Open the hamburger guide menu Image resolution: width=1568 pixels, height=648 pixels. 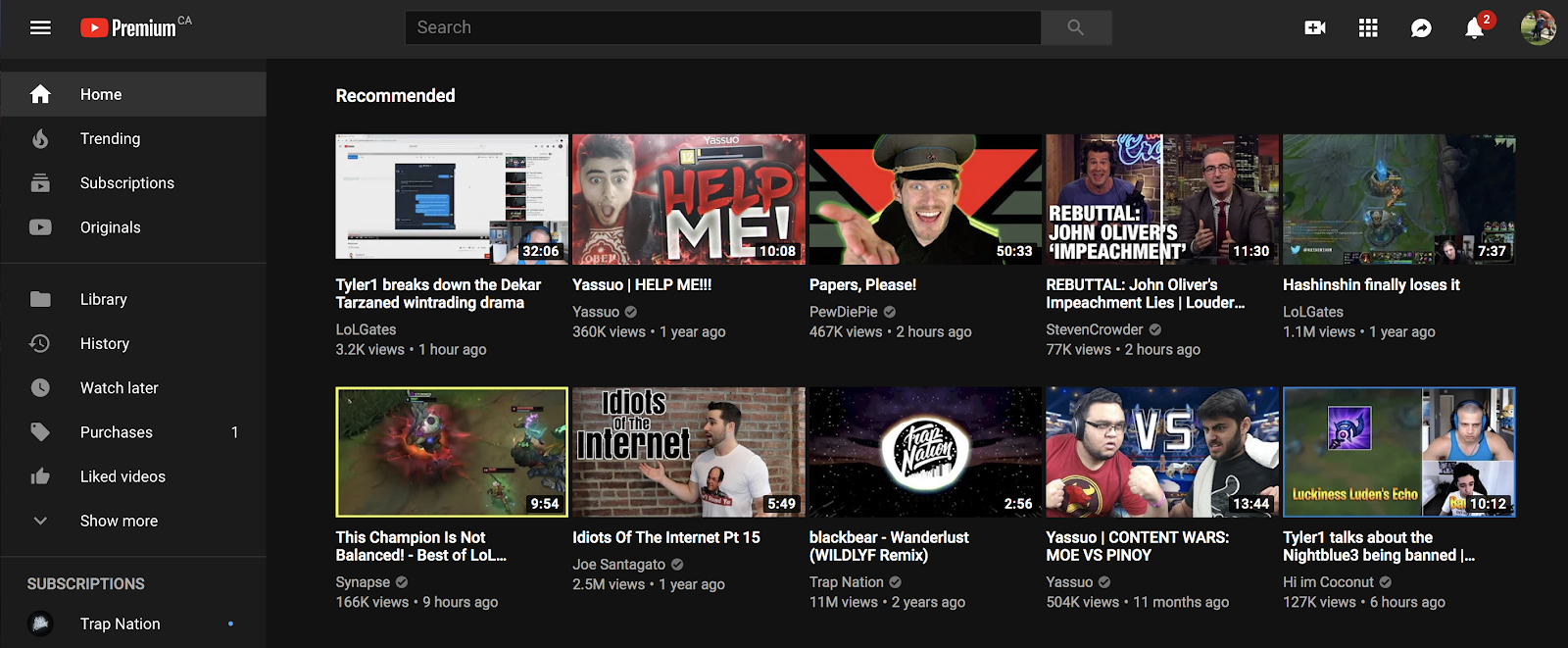coord(40,27)
